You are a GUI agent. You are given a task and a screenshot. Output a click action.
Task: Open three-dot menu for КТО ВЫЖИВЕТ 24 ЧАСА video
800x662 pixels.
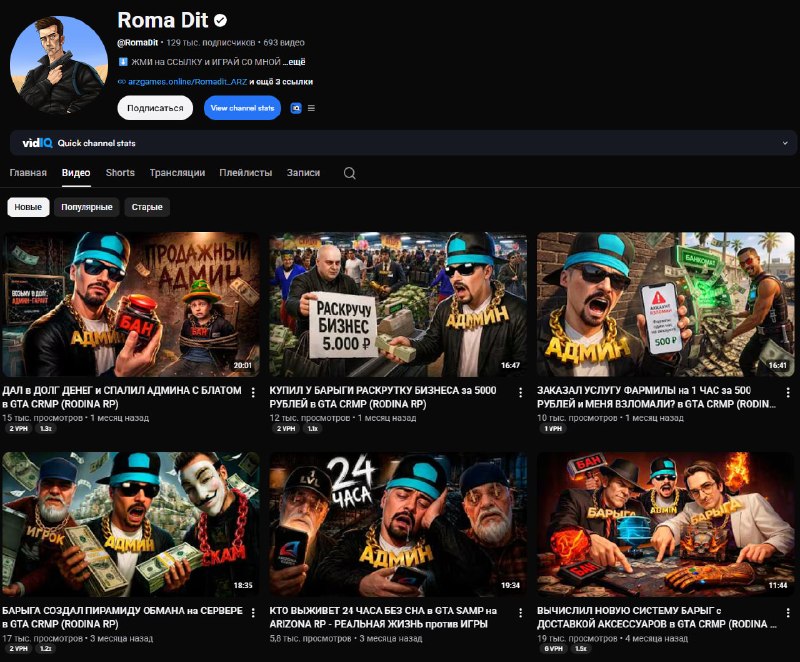tap(520, 613)
